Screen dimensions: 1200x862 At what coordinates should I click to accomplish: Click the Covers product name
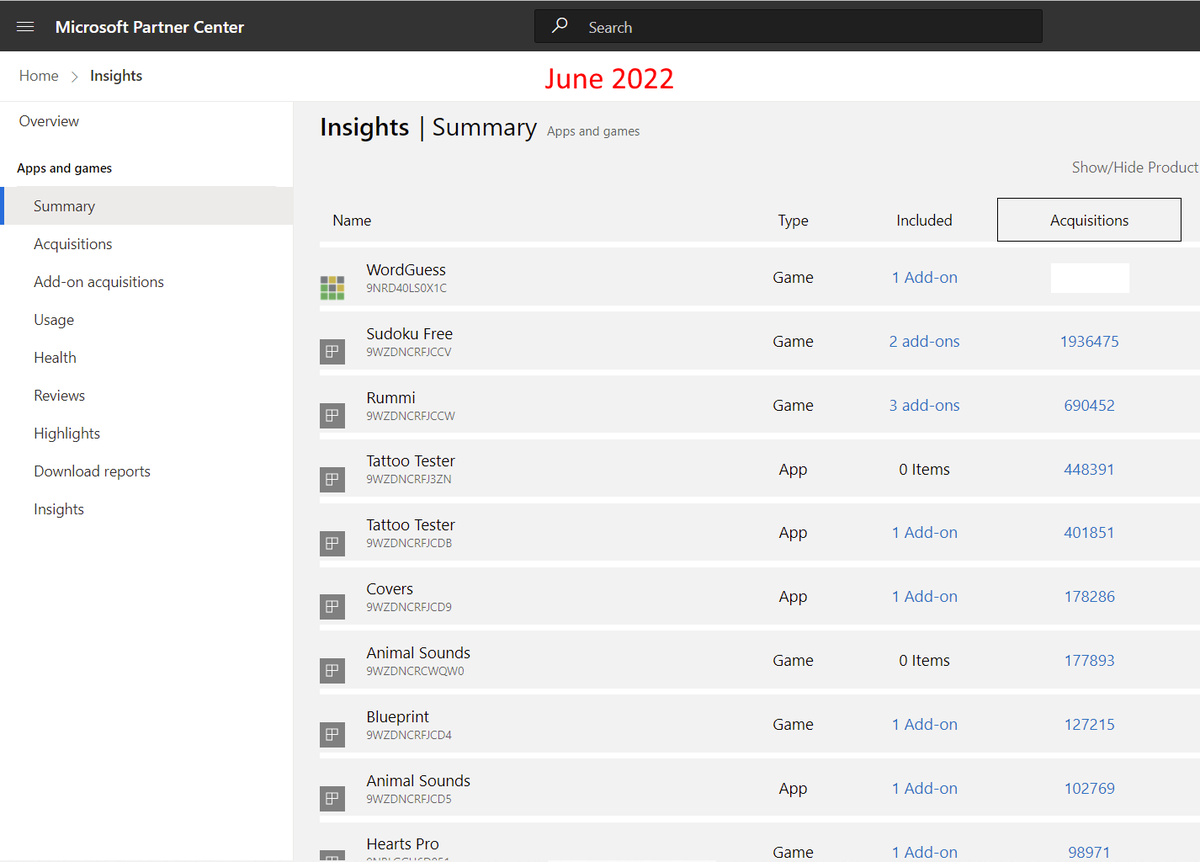click(390, 589)
